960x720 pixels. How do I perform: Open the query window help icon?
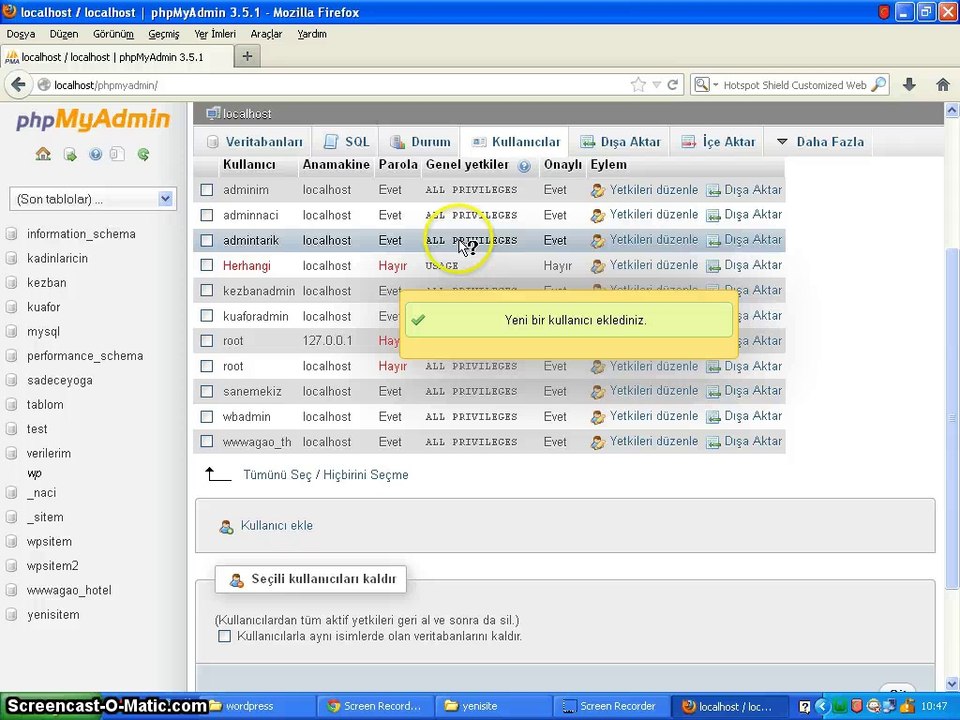coord(96,154)
